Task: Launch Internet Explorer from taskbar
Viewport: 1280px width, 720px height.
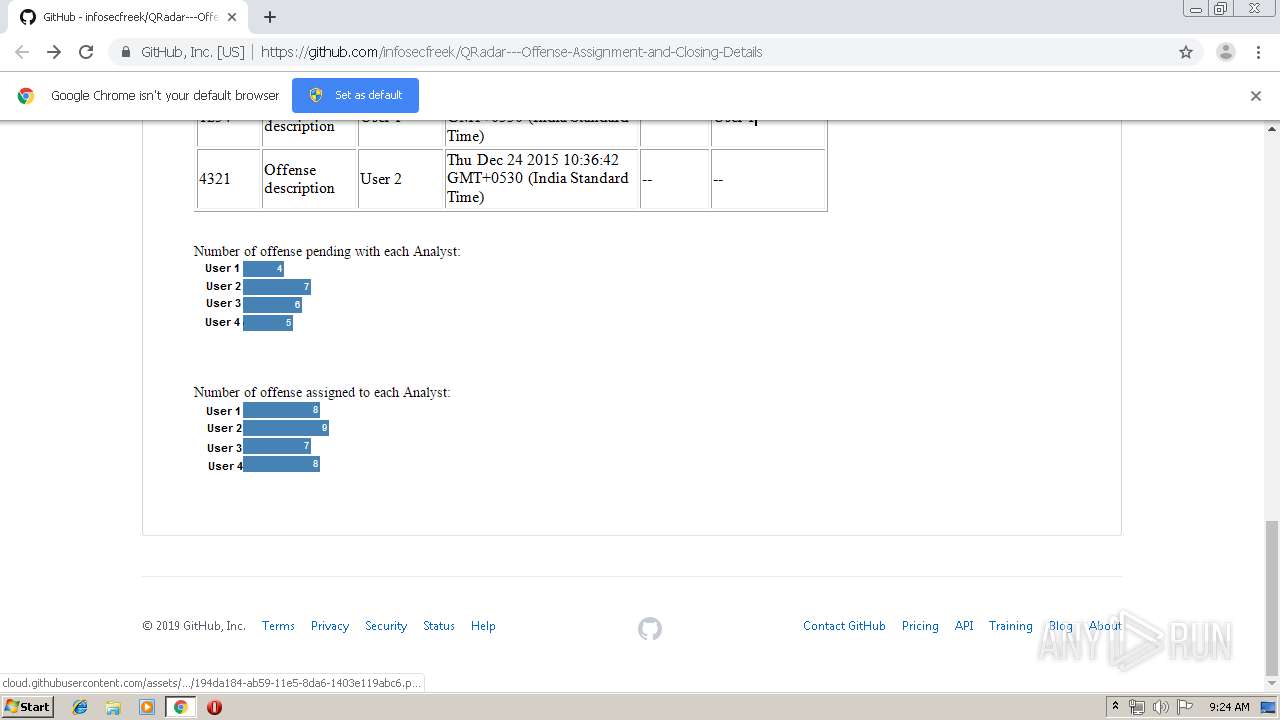Action: point(80,707)
